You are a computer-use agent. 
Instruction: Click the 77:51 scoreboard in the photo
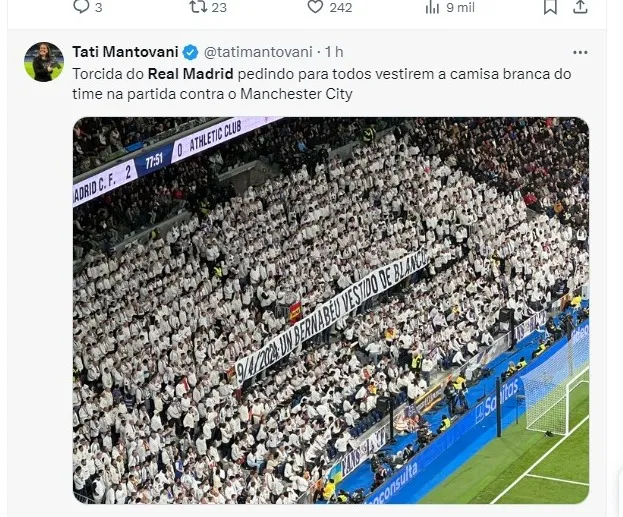[x=154, y=159]
